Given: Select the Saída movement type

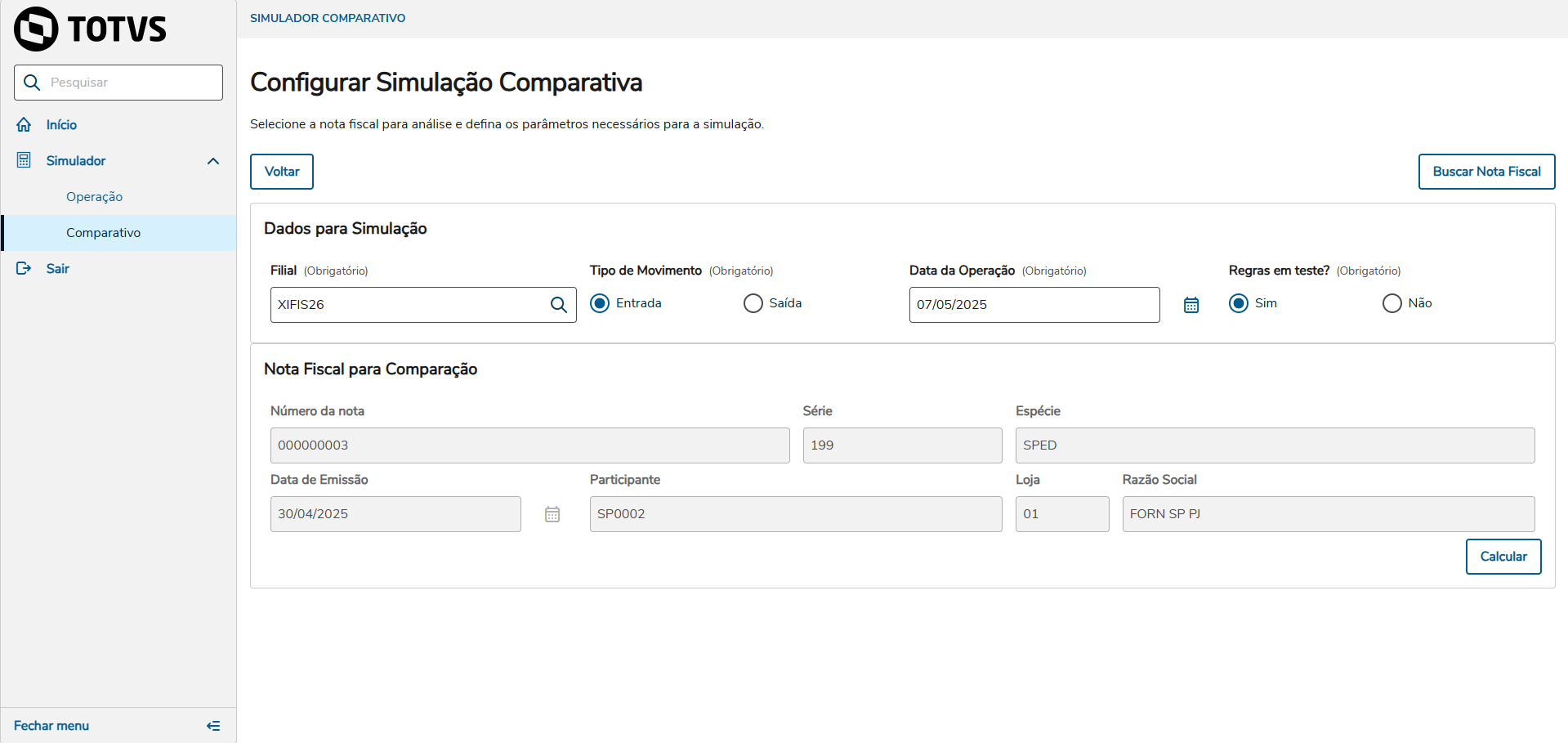Looking at the screenshot, I should click(x=753, y=303).
